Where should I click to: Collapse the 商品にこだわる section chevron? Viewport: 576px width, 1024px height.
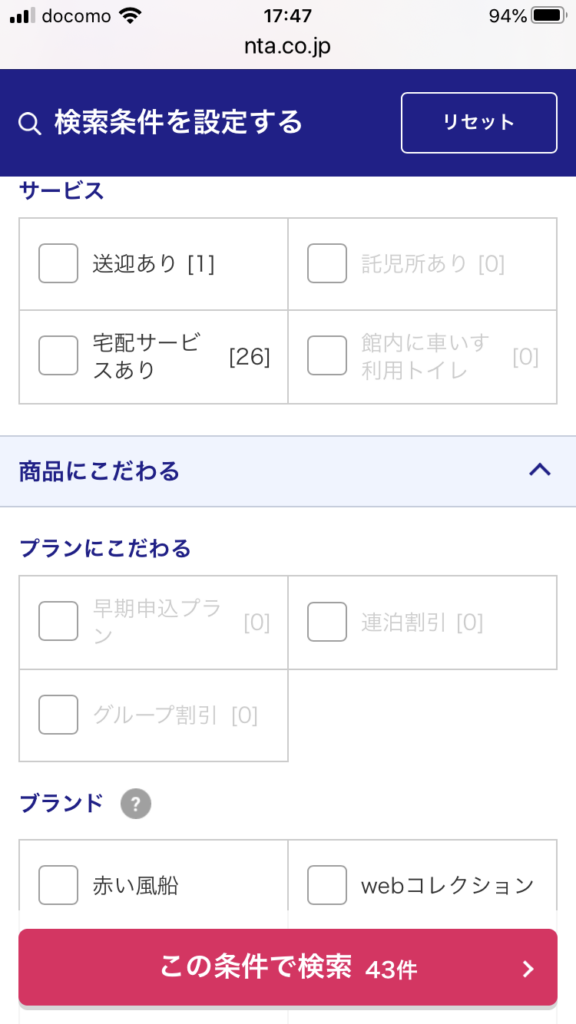tap(540, 470)
